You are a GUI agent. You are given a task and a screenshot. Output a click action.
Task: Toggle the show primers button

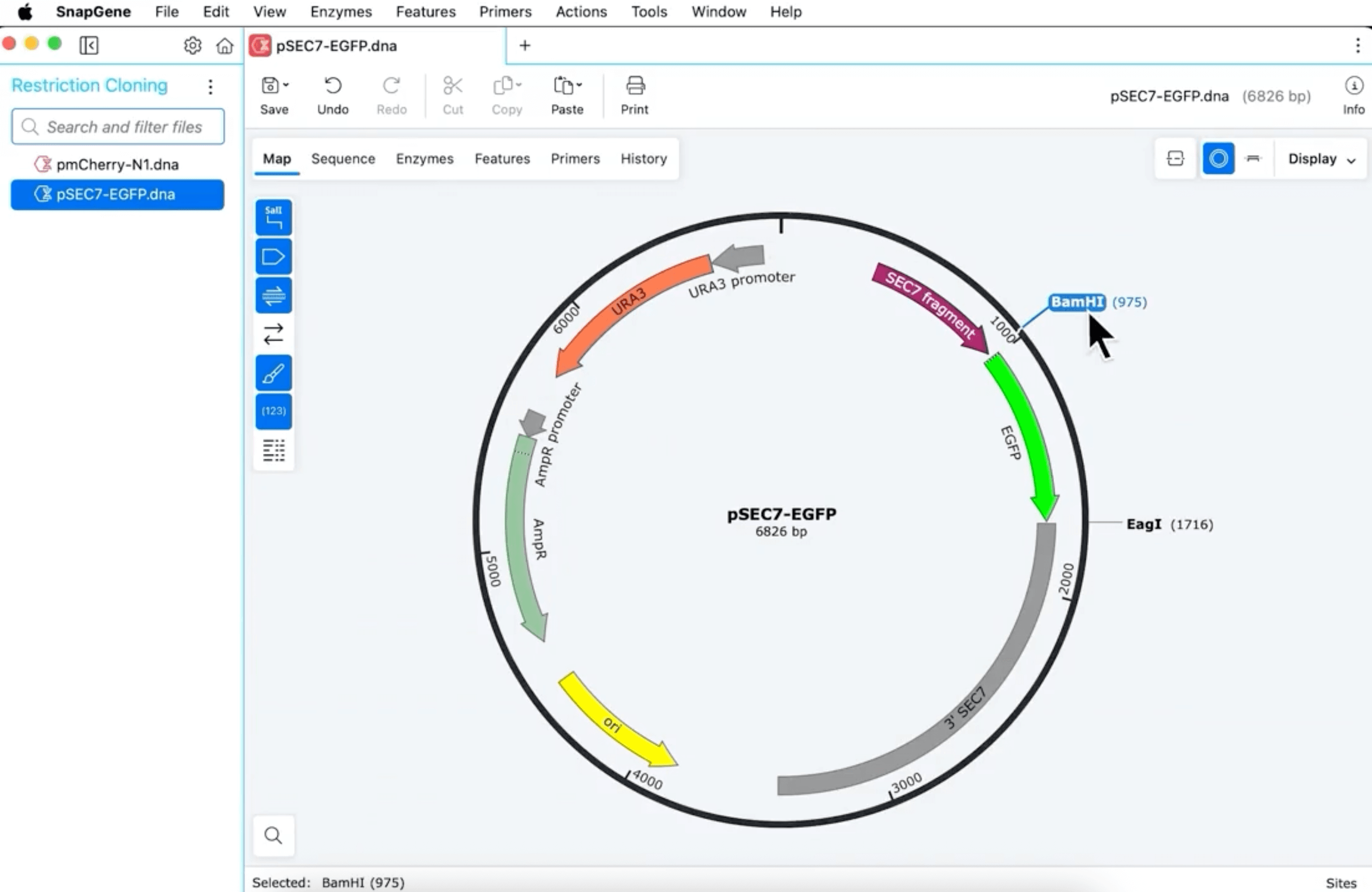tap(273, 296)
